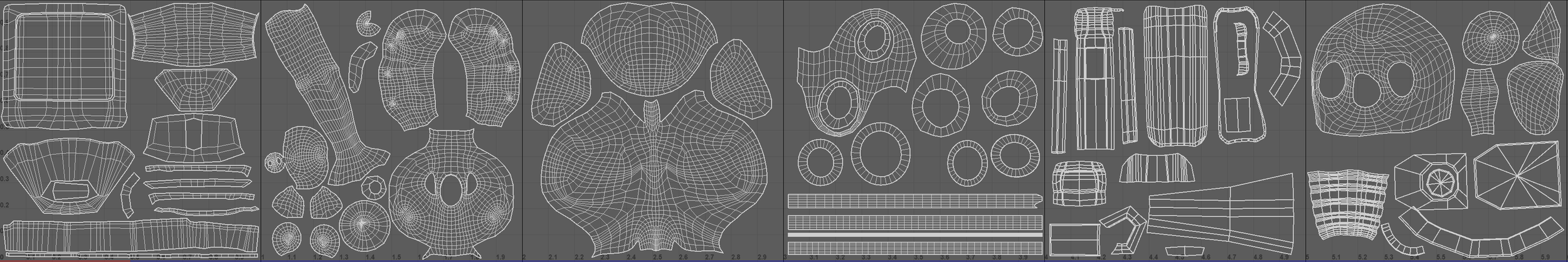Click the 3.9 U-axis label
This screenshot has height=262, width=1568.
[x=1023, y=258]
